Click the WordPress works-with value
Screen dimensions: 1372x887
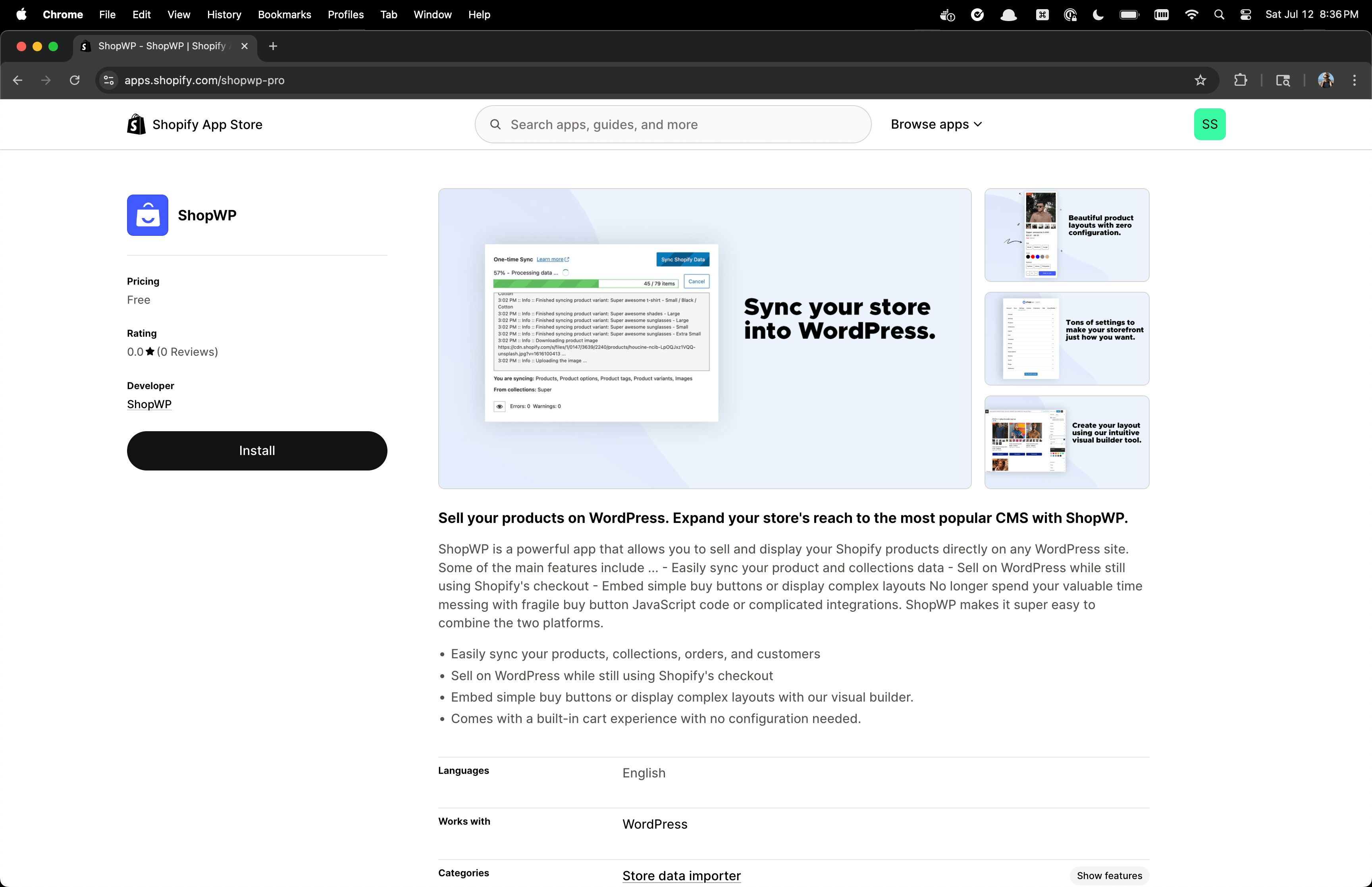click(655, 824)
